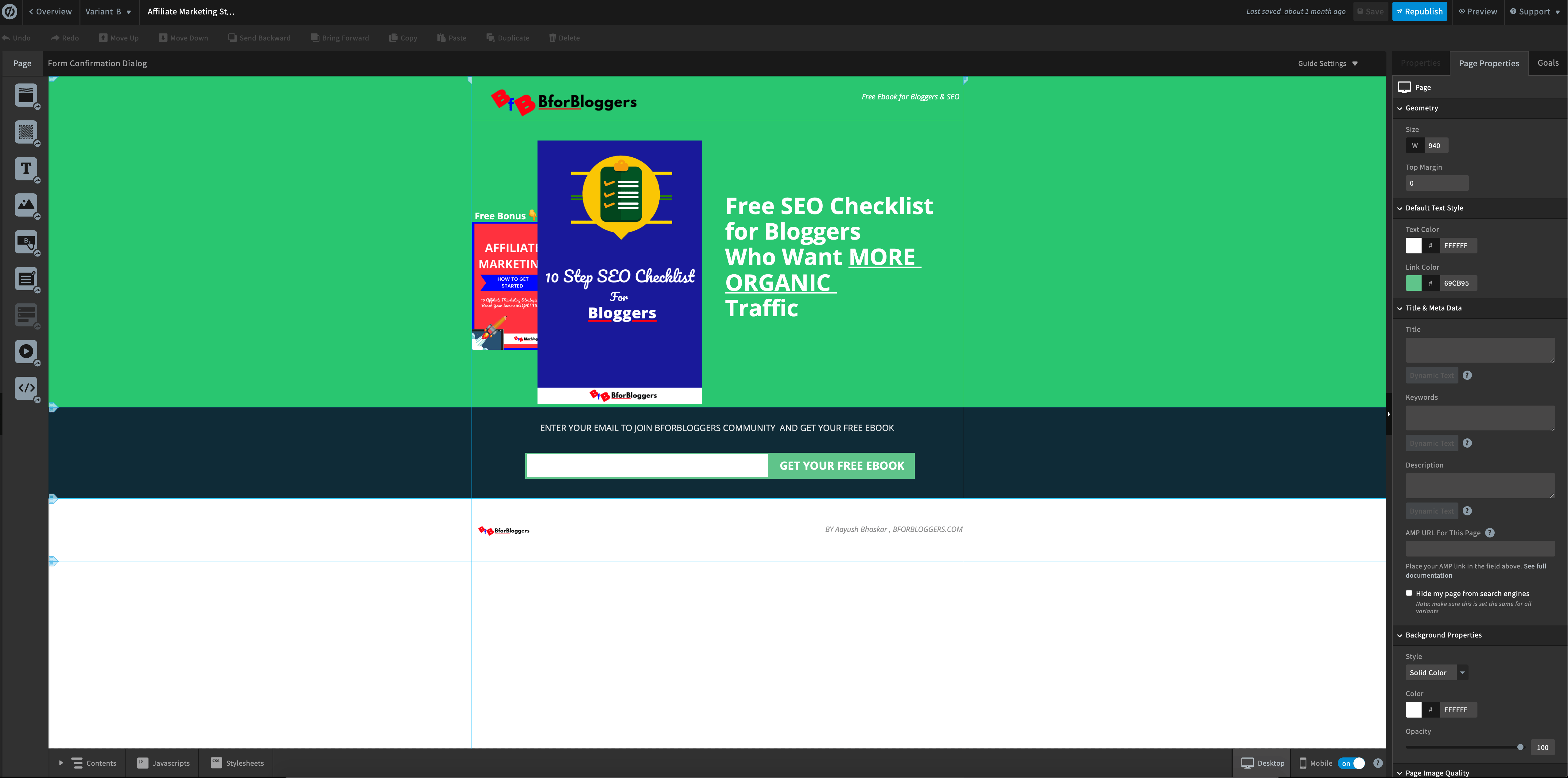Open the Contents panel tab
Image resolution: width=1568 pixels, height=778 pixels.
click(94, 763)
